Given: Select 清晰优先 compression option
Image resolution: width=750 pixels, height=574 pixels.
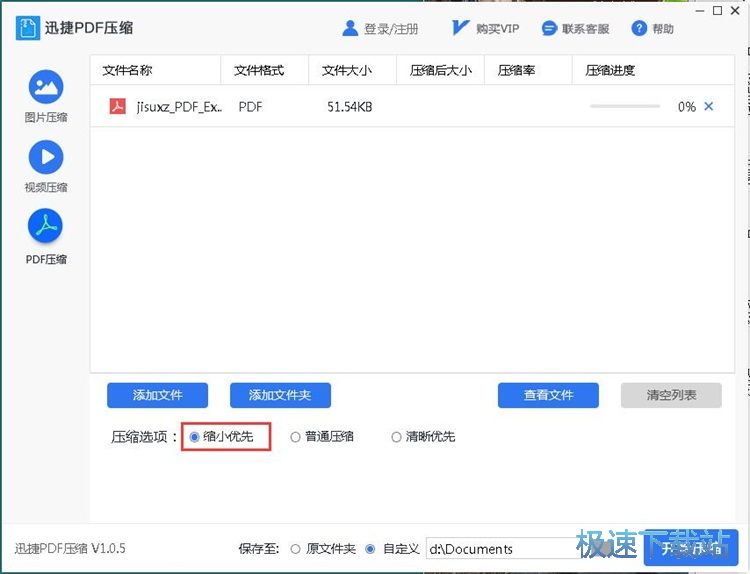Looking at the screenshot, I should click(423, 436).
